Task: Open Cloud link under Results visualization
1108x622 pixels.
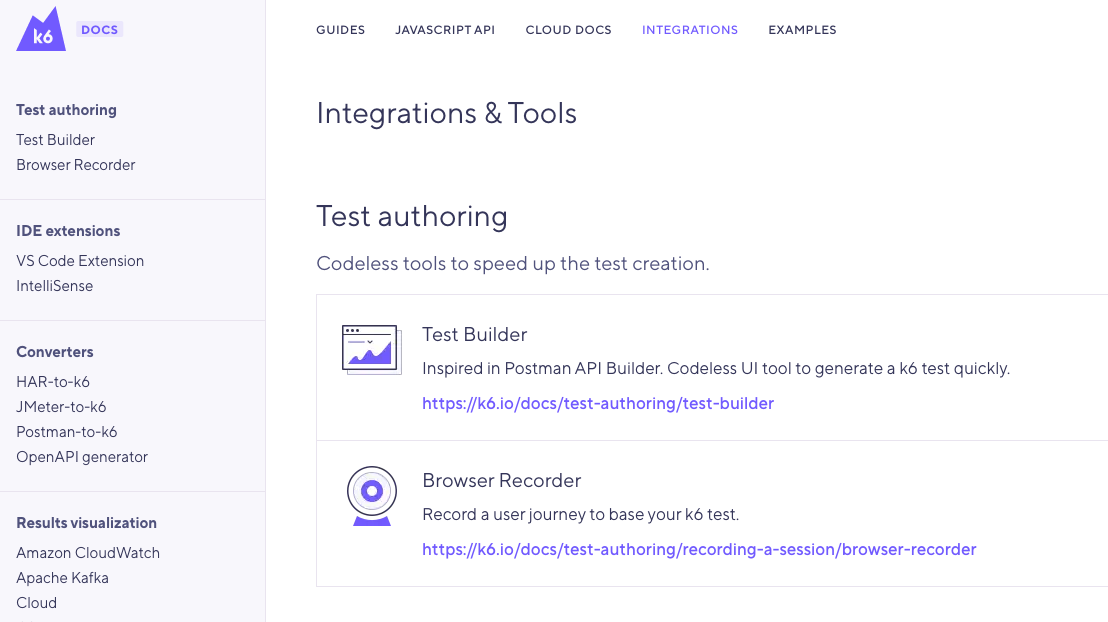Action: click(37, 603)
